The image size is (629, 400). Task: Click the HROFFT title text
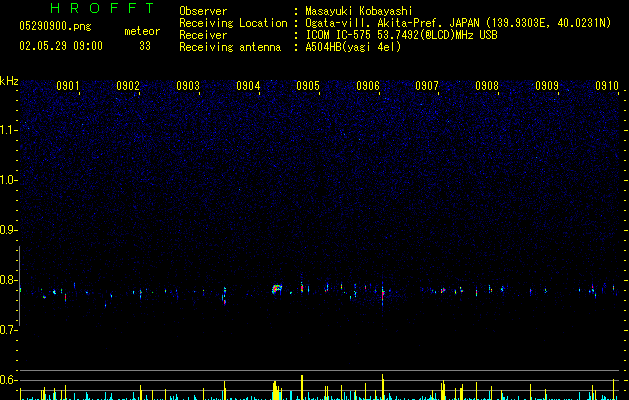point(102,8)
